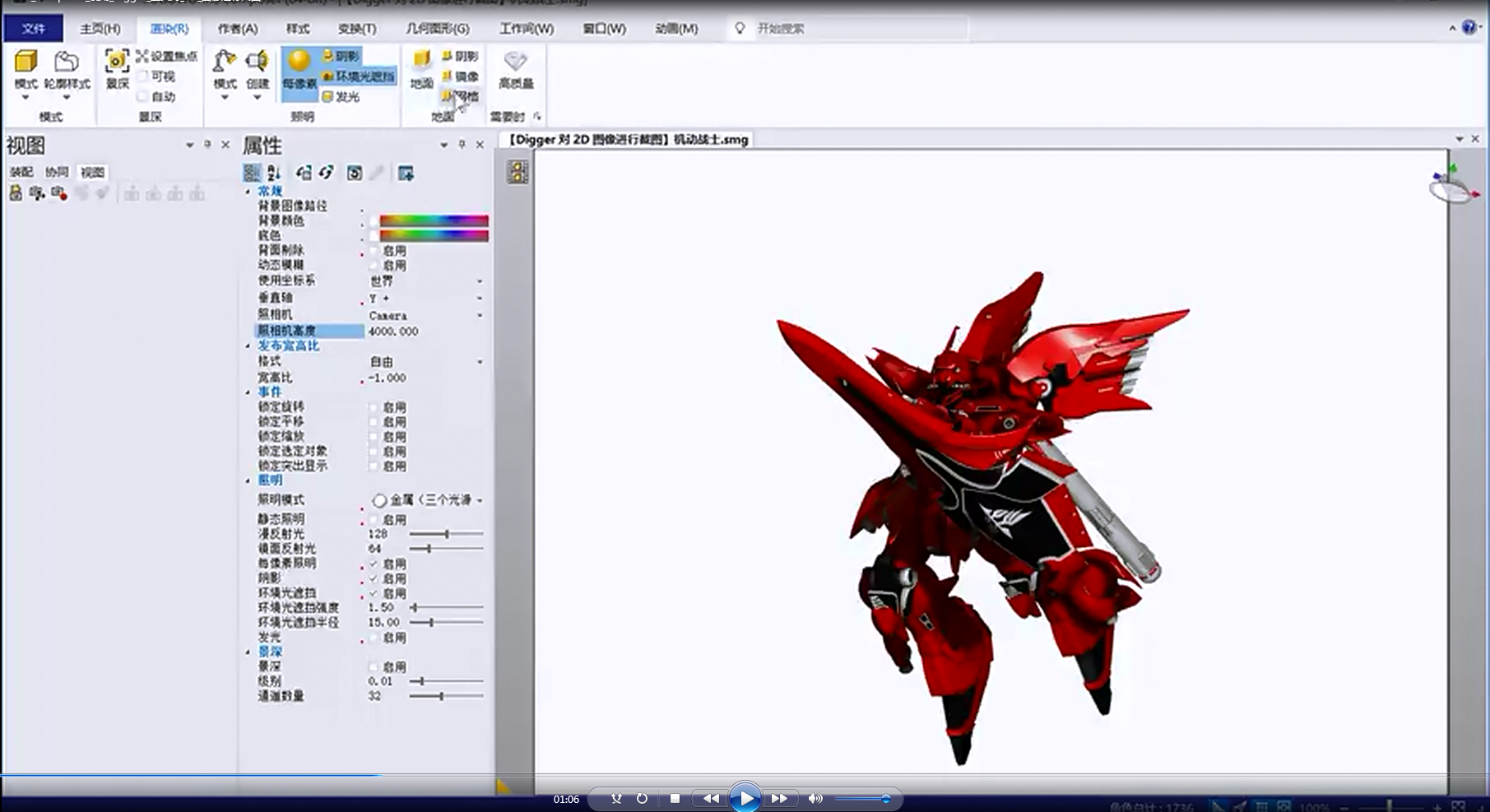
Task: Click the 底色 rainbow color bar
Action: tap(434, 235)
